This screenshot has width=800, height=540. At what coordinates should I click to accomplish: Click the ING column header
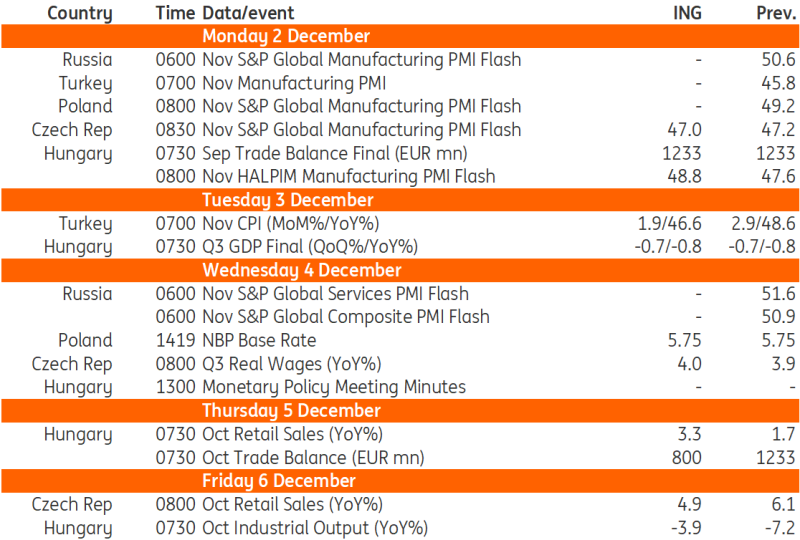point(685,13)
